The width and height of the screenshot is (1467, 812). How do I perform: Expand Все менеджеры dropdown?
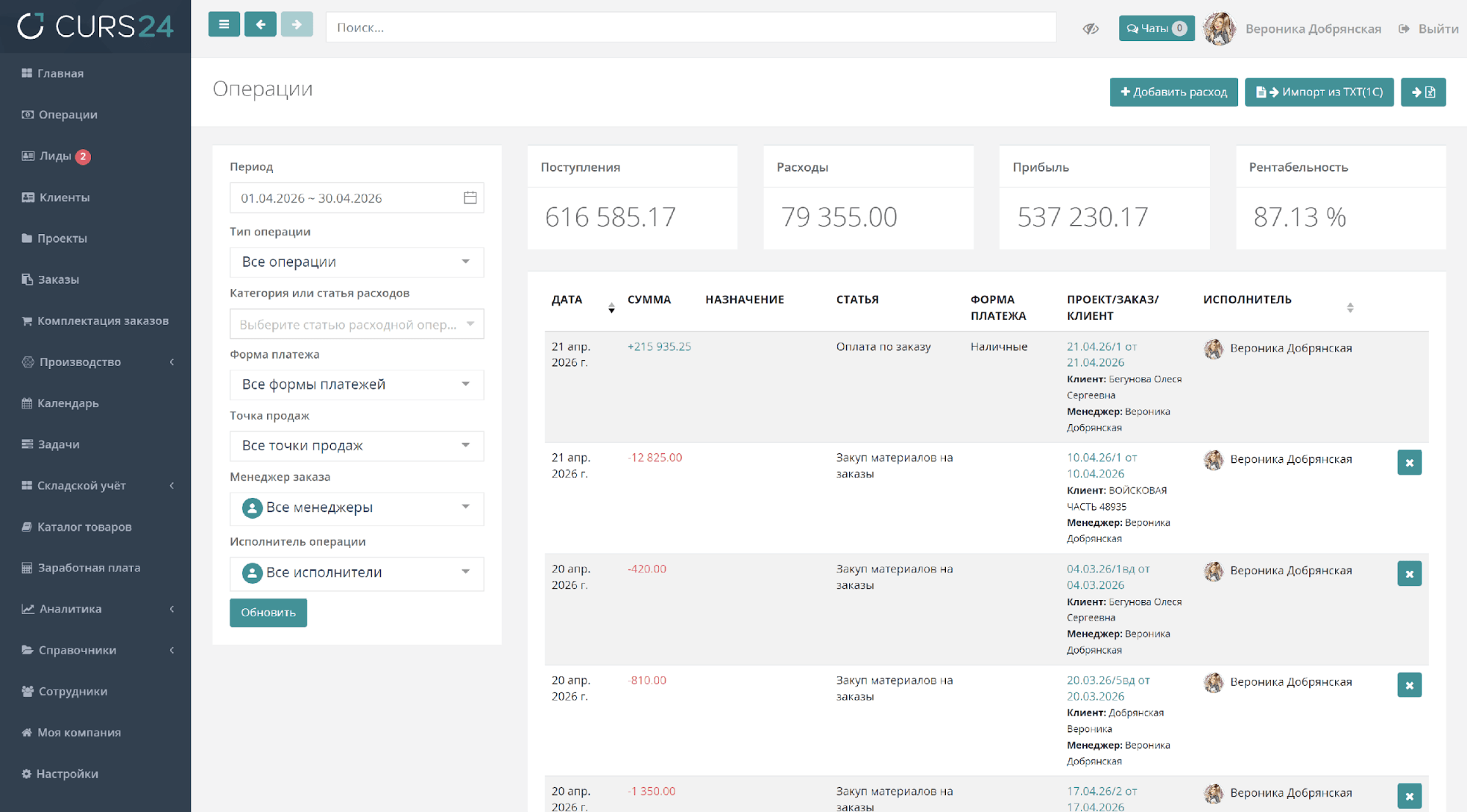(357, 508)
